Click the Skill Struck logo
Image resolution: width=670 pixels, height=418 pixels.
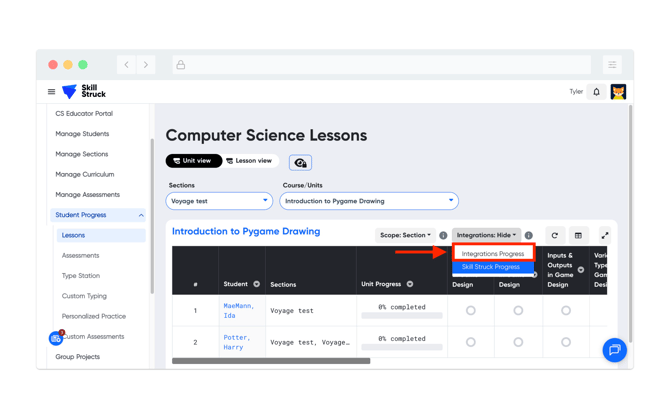click(83, 92)
